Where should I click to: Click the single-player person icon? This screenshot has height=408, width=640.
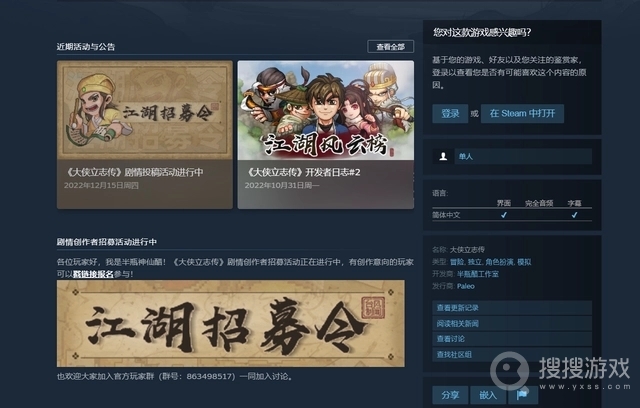point(443,156)
